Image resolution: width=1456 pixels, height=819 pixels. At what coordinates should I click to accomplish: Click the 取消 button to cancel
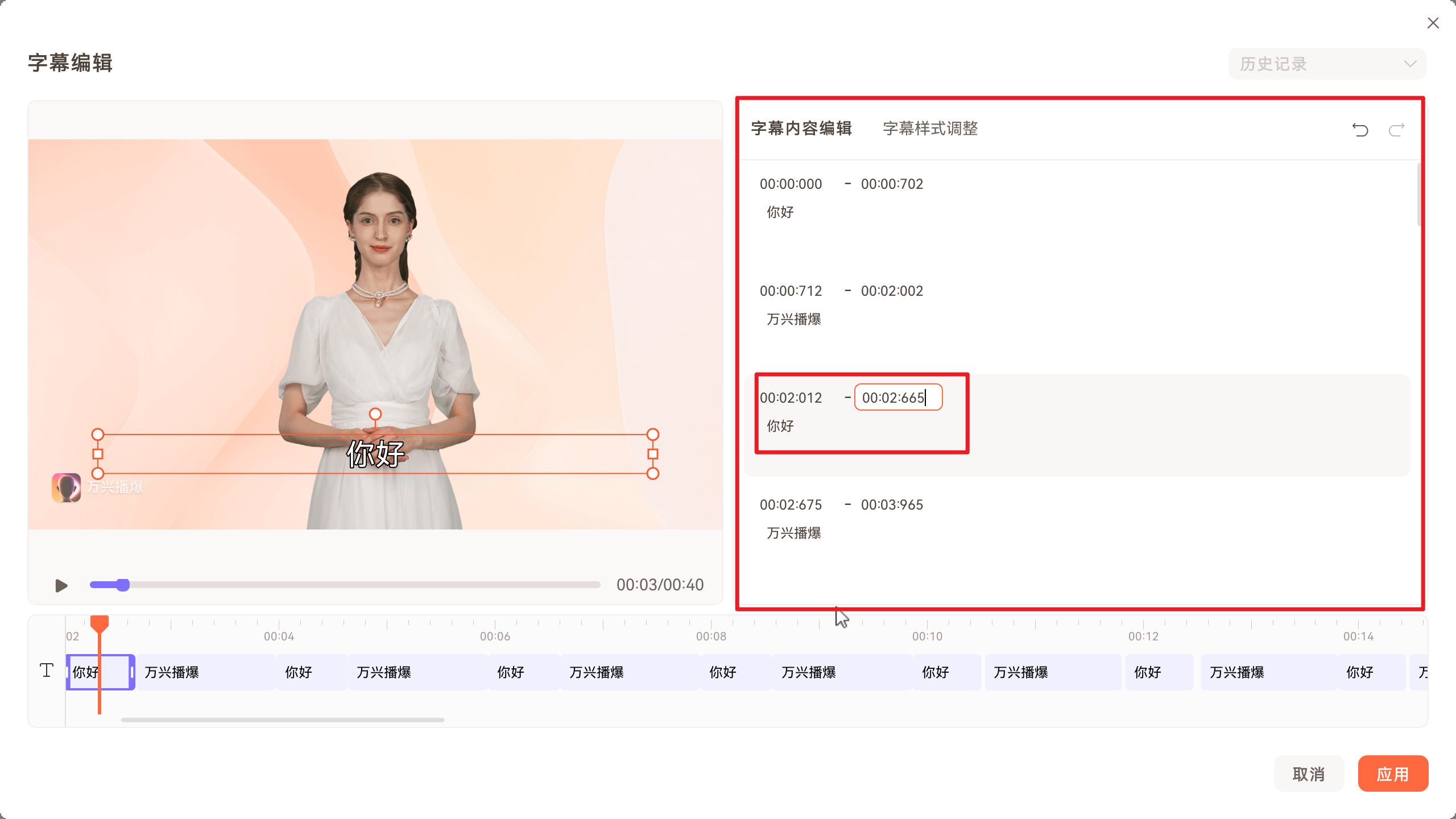tap(1309, 773)
